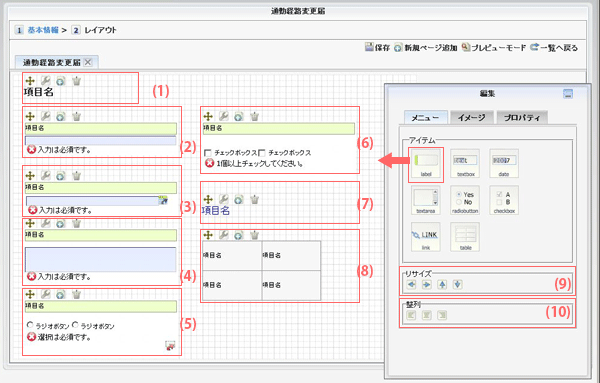This screenshot has width=600, height=383.
Task: Open wrench settings of textarea item (4)
Action: pos(46,223)
